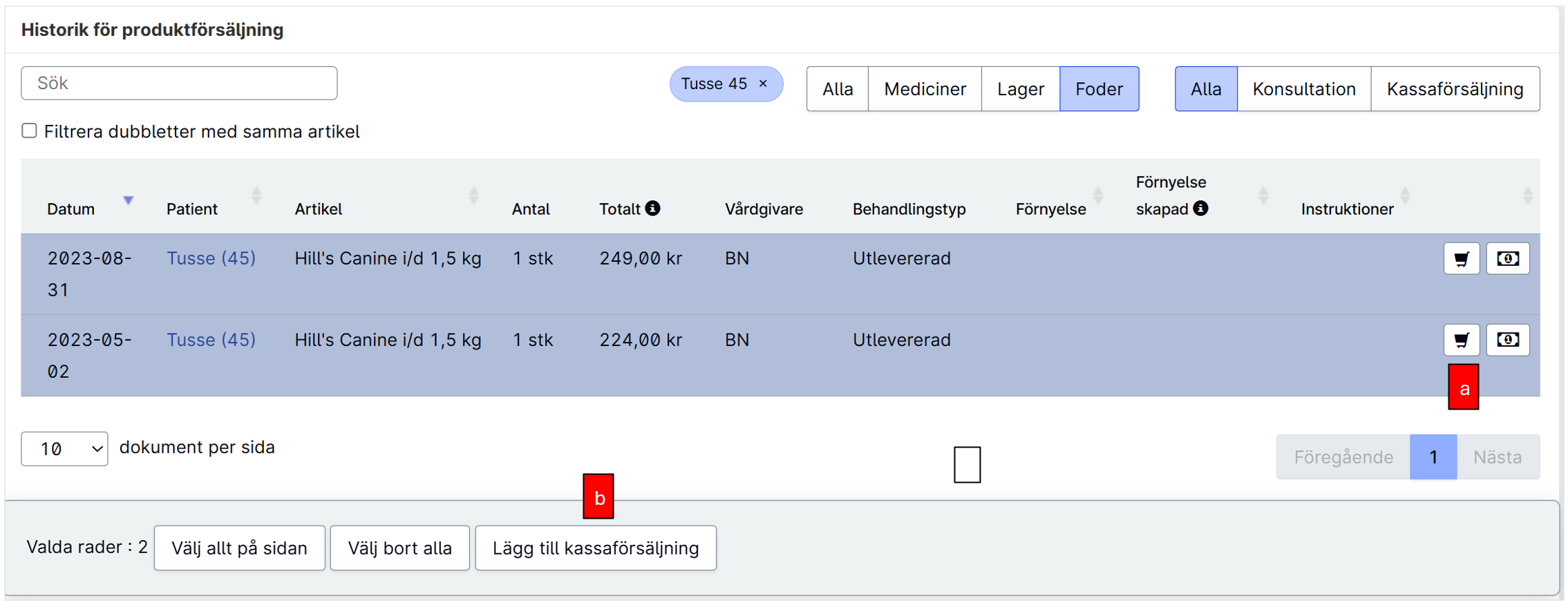
Task: Select the Foder filter
Action: [1099, 89]
